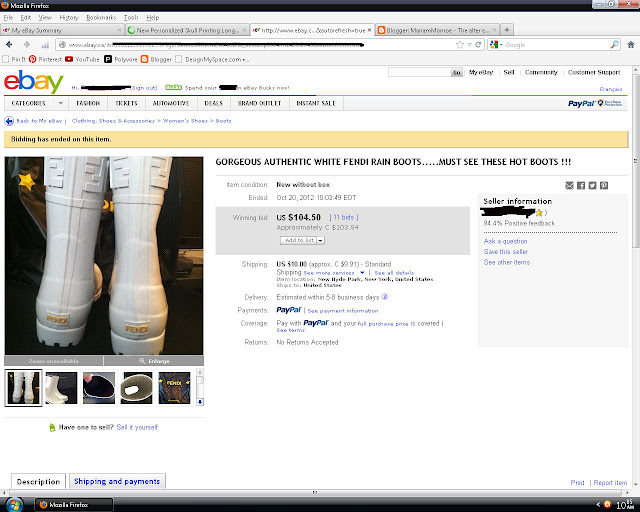
Task: Switch to the New Personalized Skull Printing tab
Action: (x=187, y=30)
